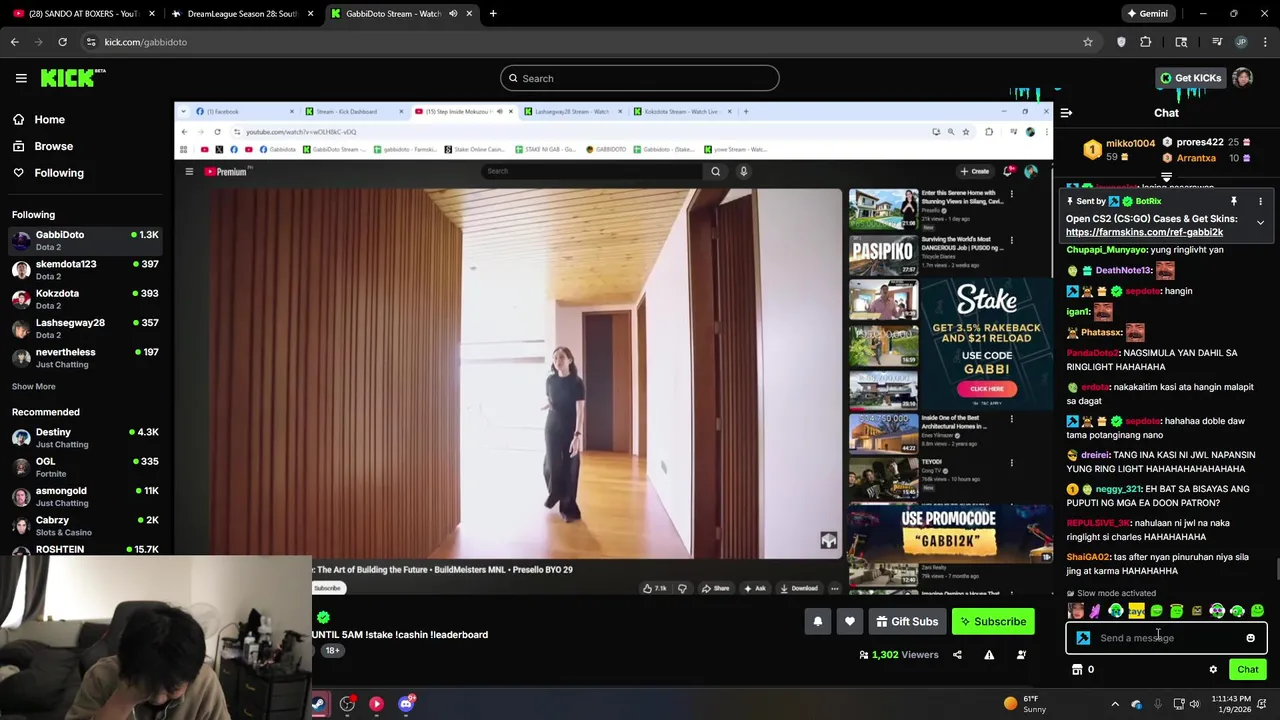Open the farmskins.com referral link
This screenshot has height=720, width=1280.
click(1144, 232)
